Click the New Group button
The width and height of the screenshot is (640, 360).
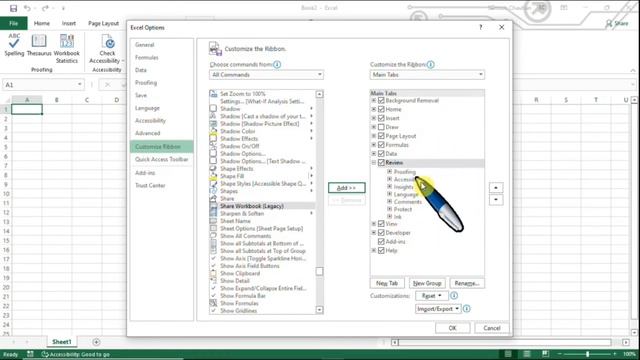tap(427, 283)
